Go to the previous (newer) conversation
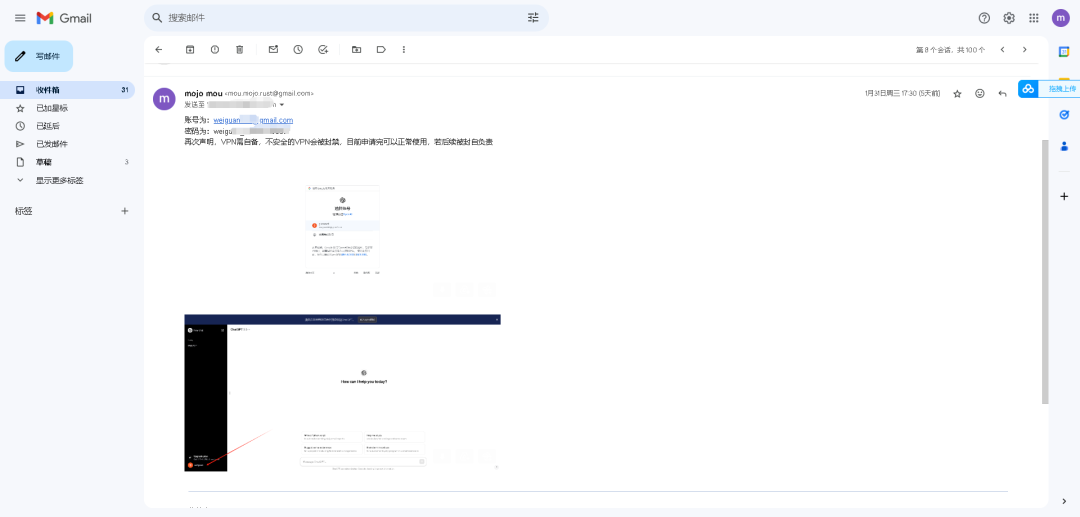Image resolution: width=1080 pixels, height=517 pixels. coord(1002,50)
